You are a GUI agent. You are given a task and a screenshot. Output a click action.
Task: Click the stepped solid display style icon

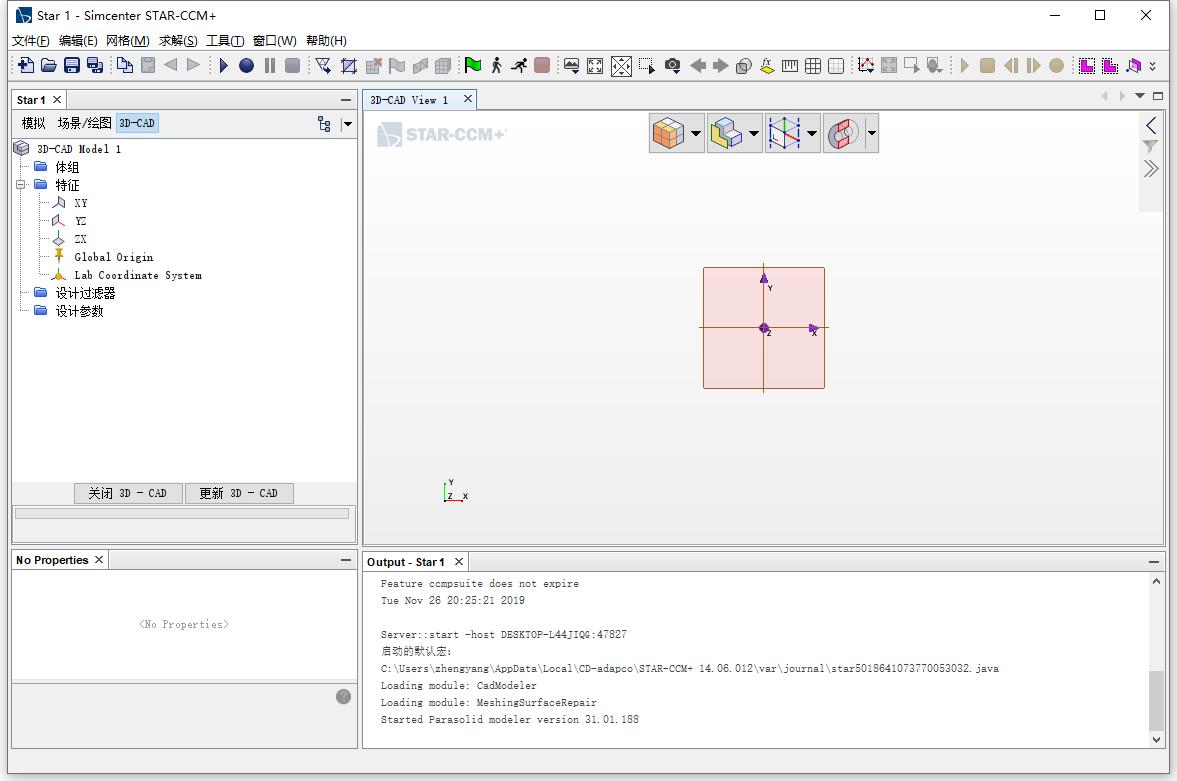pyautogui.click(x=726, y=134)
